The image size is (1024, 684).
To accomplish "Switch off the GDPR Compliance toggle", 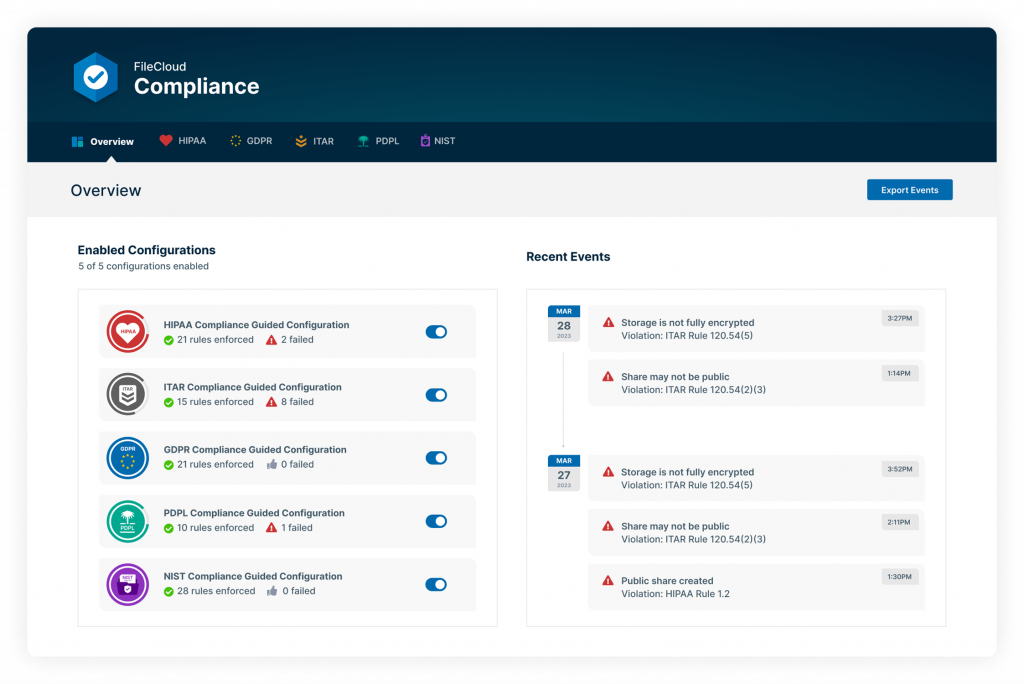I will tap(436, 458).
